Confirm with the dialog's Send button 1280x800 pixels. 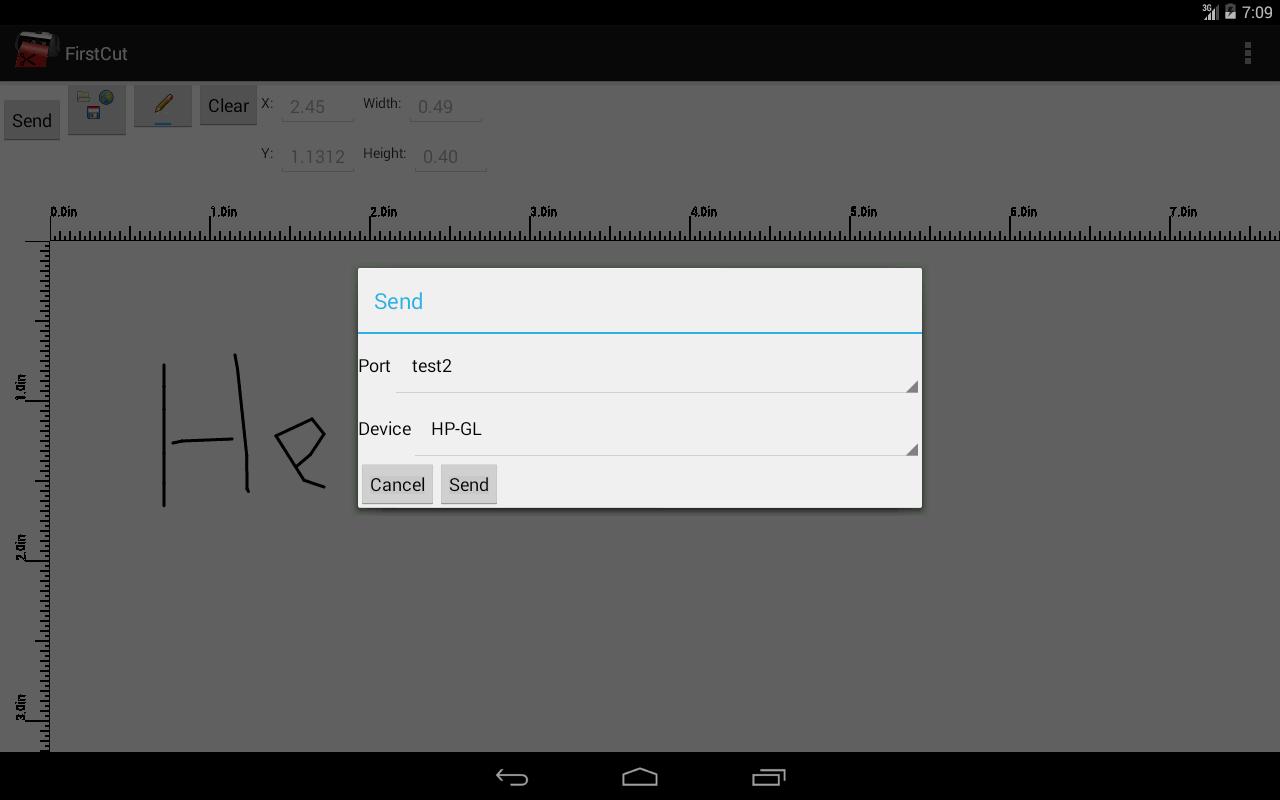pyautogui.click(x=469, y=485)
